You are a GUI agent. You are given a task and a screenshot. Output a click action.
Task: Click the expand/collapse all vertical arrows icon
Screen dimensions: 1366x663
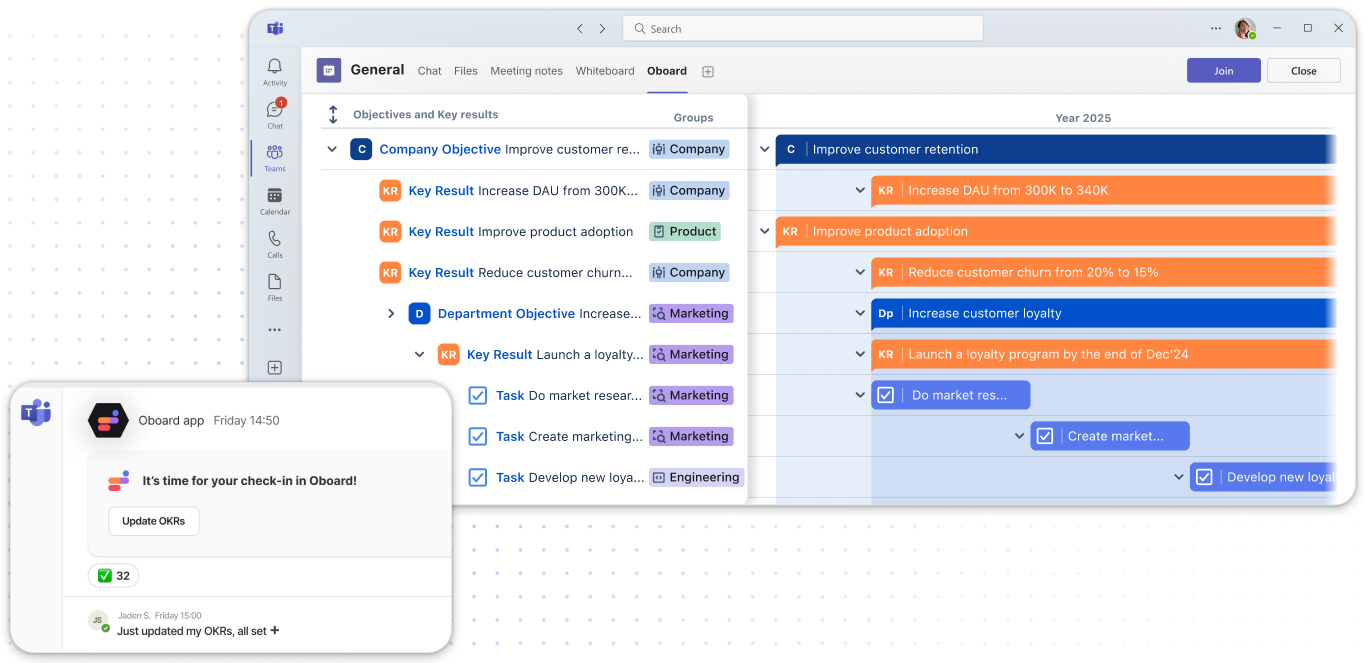[334, 115]
